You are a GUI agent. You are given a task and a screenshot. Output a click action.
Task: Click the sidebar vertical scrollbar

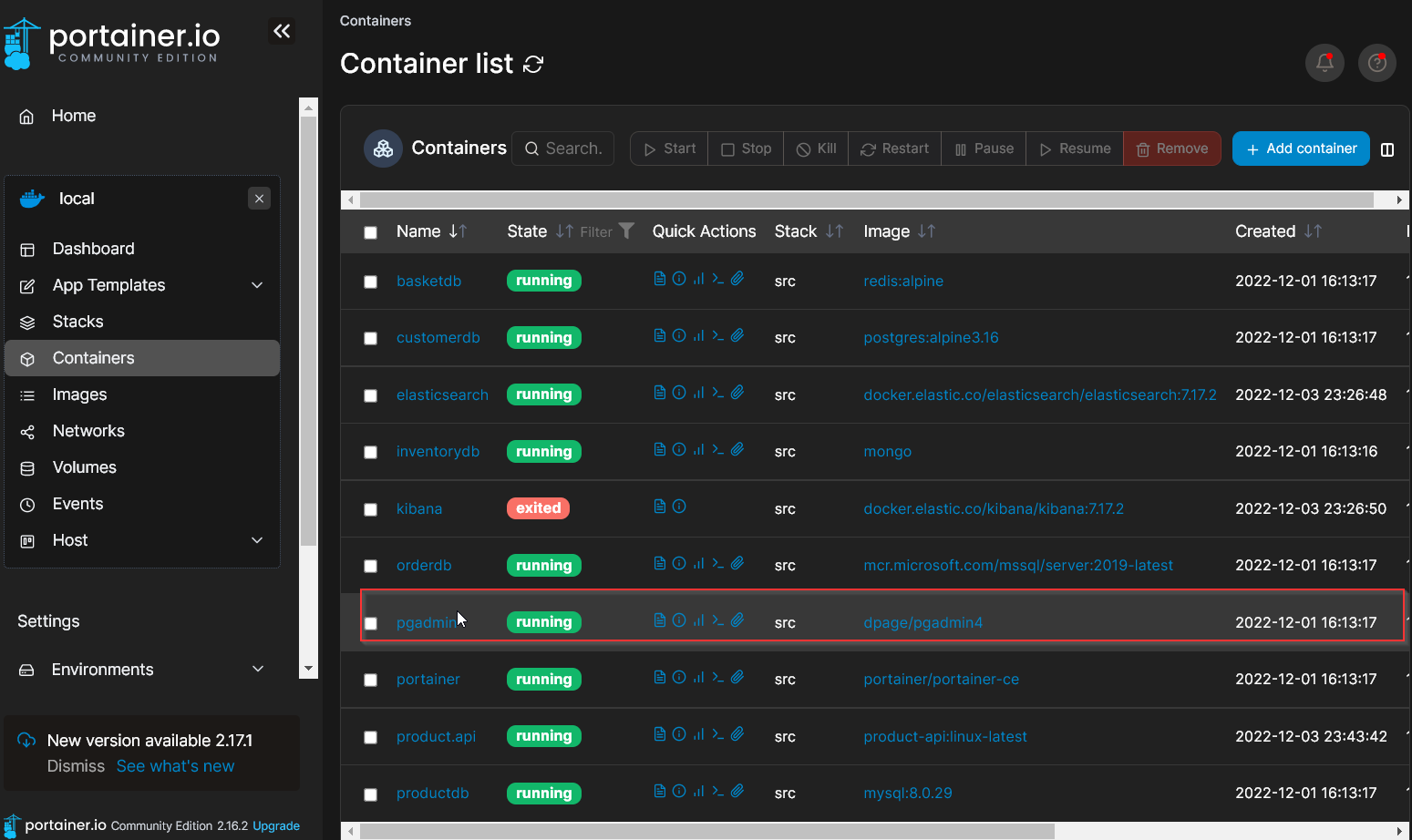(308, 332)
